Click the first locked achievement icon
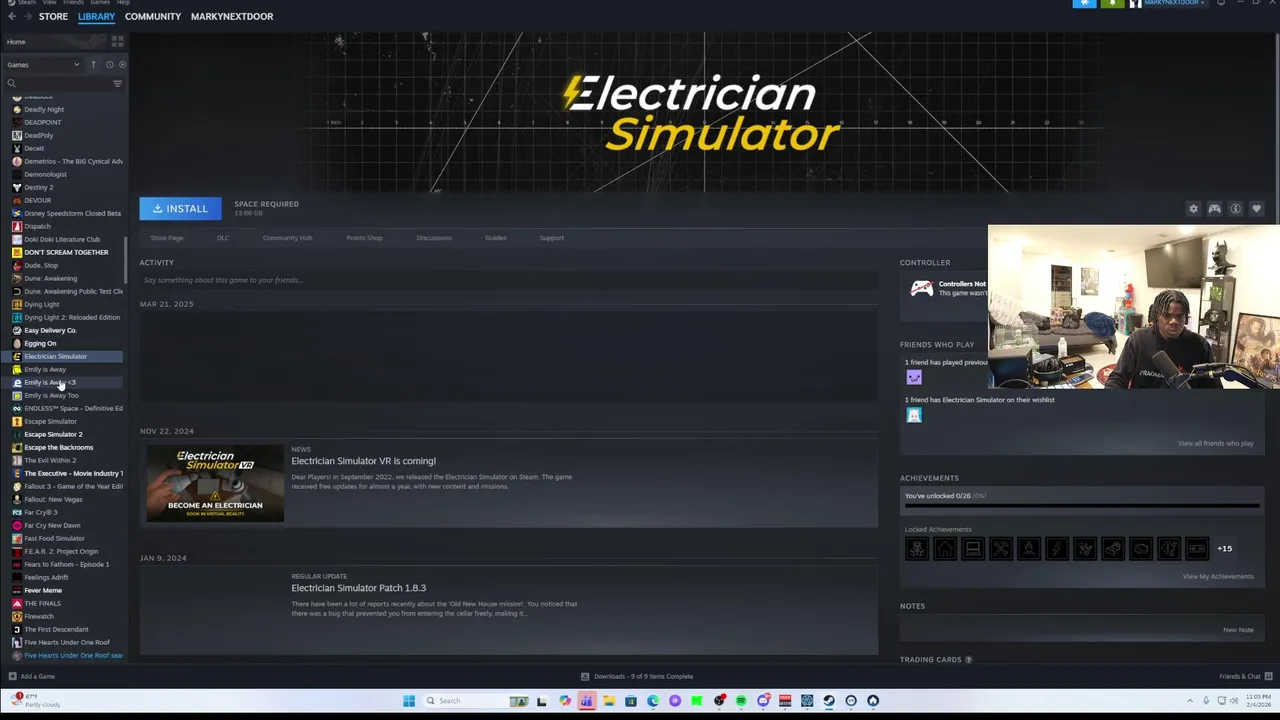 916,548
